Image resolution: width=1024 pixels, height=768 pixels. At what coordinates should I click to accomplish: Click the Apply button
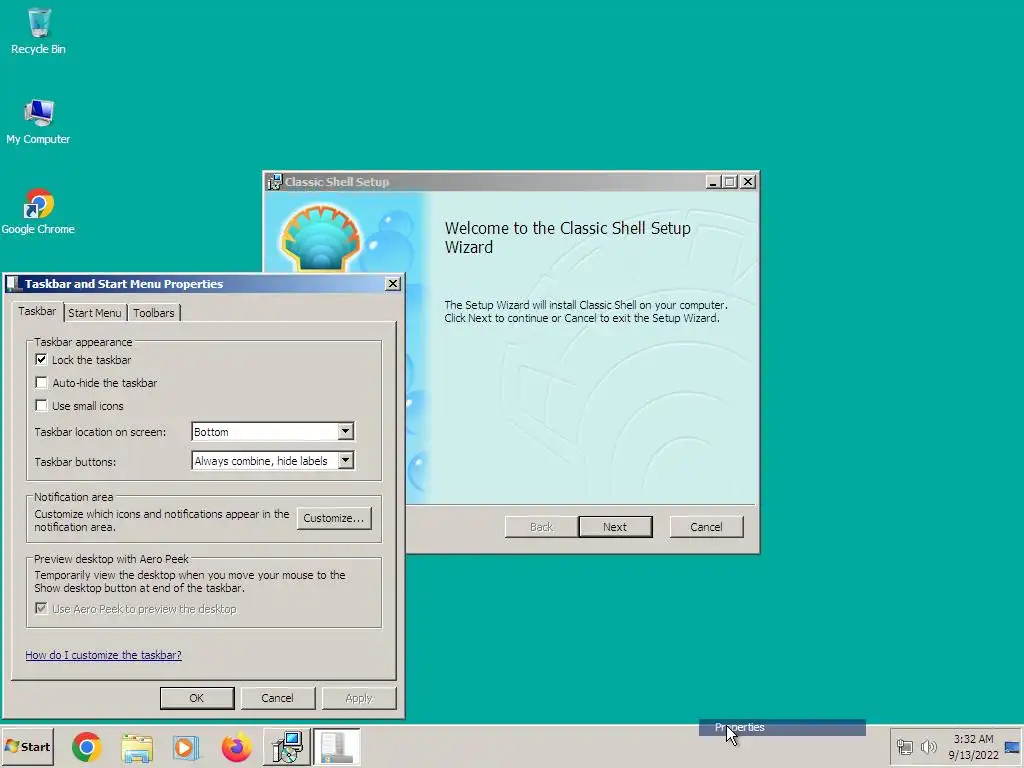359,698
